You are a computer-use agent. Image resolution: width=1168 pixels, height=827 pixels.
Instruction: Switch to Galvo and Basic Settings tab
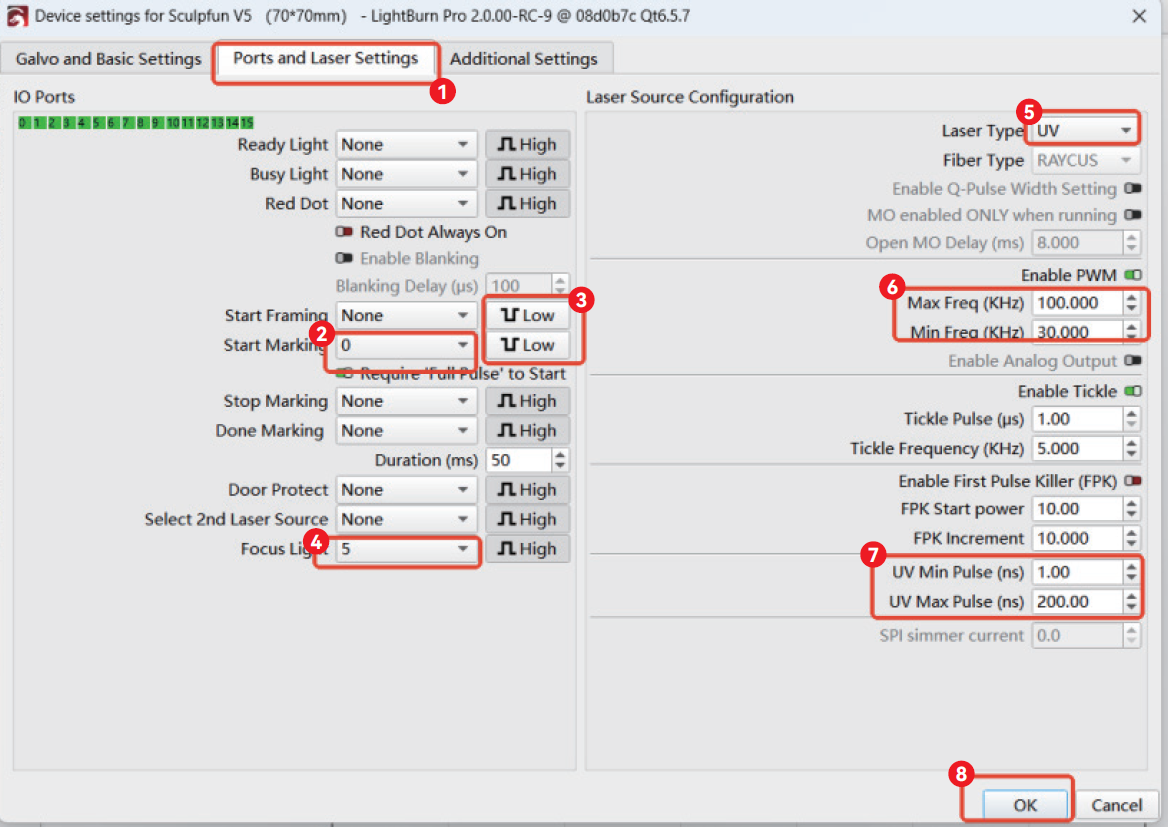coord(108,59)
